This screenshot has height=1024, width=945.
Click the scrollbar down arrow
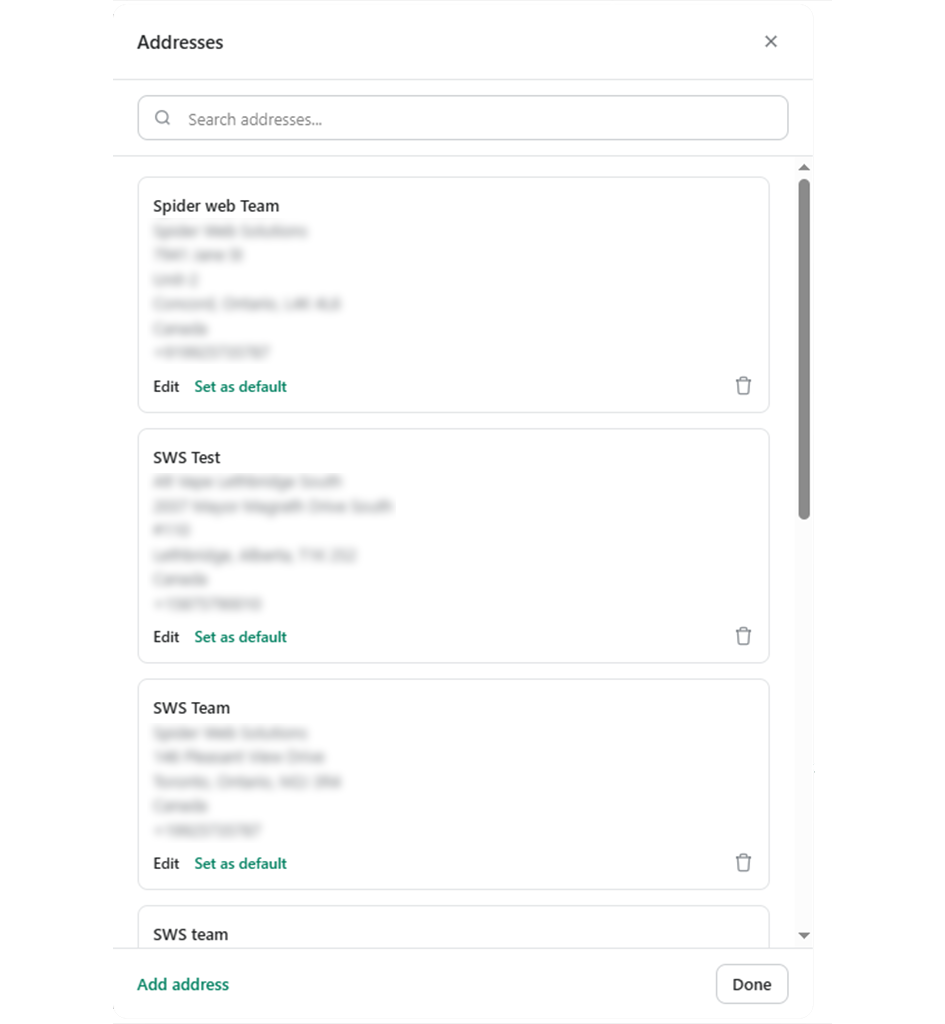804,936
